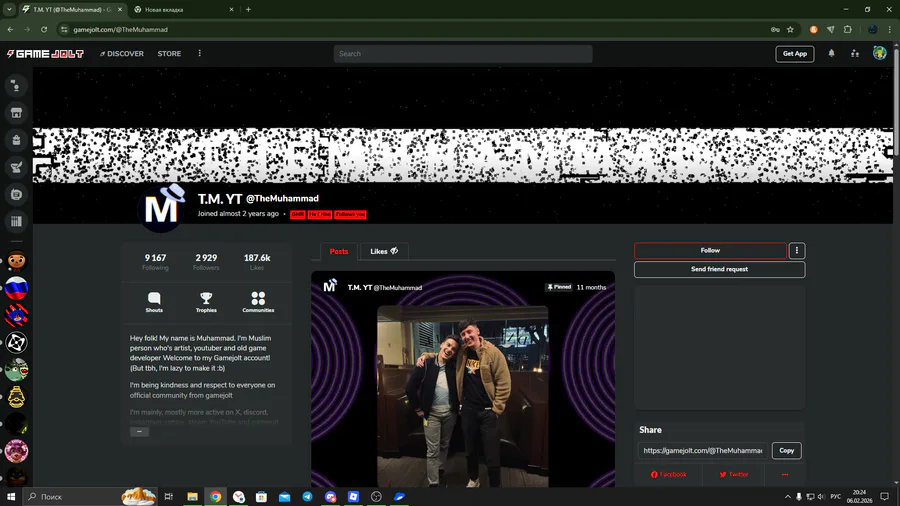Bookmark this page with the star icon

(790, 29)
